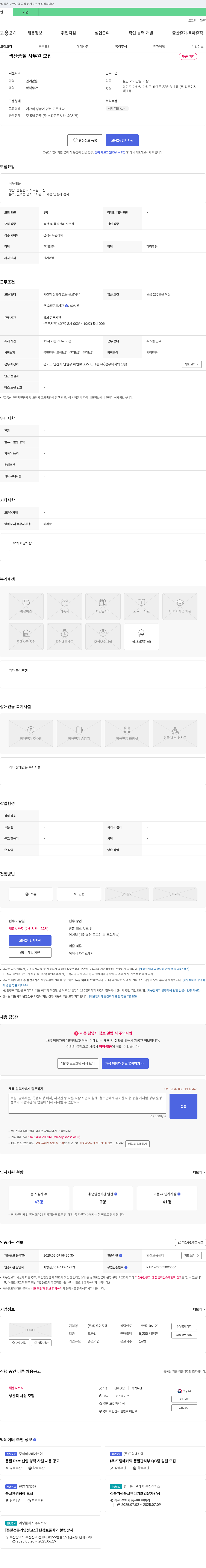Click the 기숙사 welfare icon
The image size is (206, 1568).
pos(65,606)
